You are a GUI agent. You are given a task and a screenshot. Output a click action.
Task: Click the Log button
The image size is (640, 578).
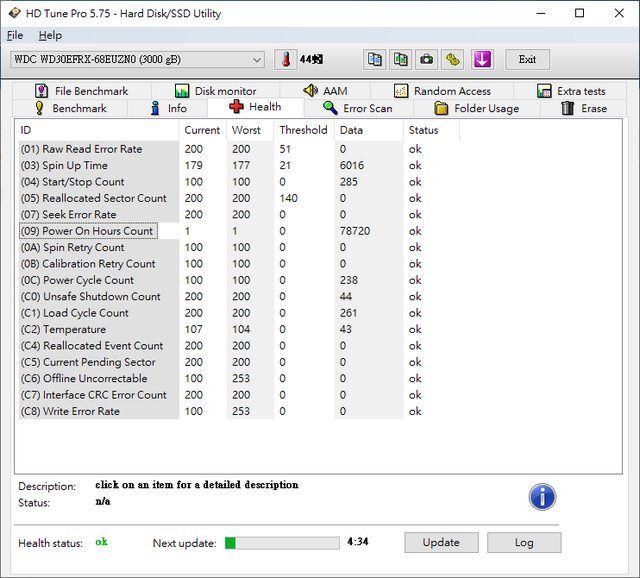coord(524,542)
